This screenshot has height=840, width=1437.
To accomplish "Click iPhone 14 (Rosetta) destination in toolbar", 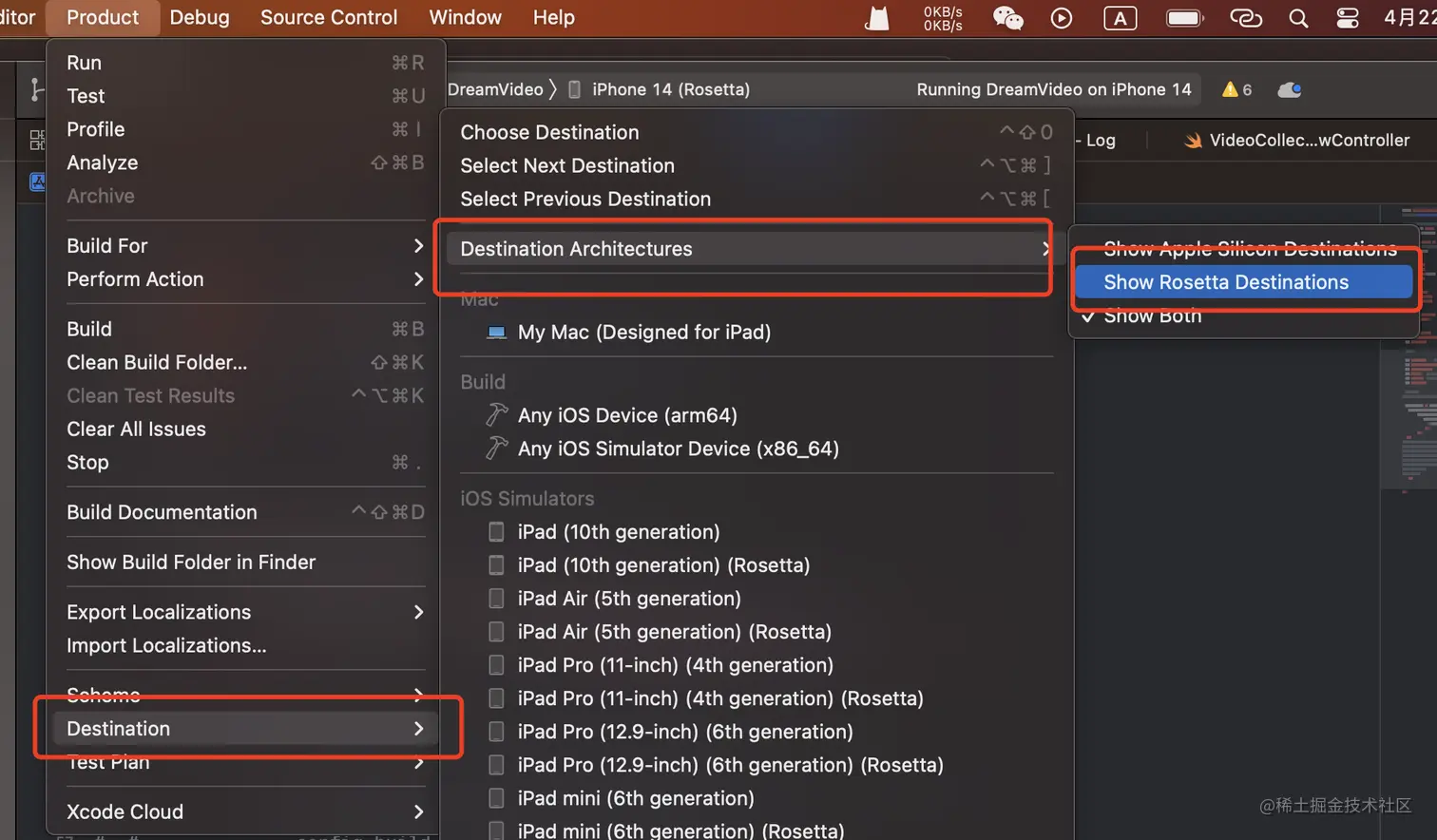I will [671, 89].
